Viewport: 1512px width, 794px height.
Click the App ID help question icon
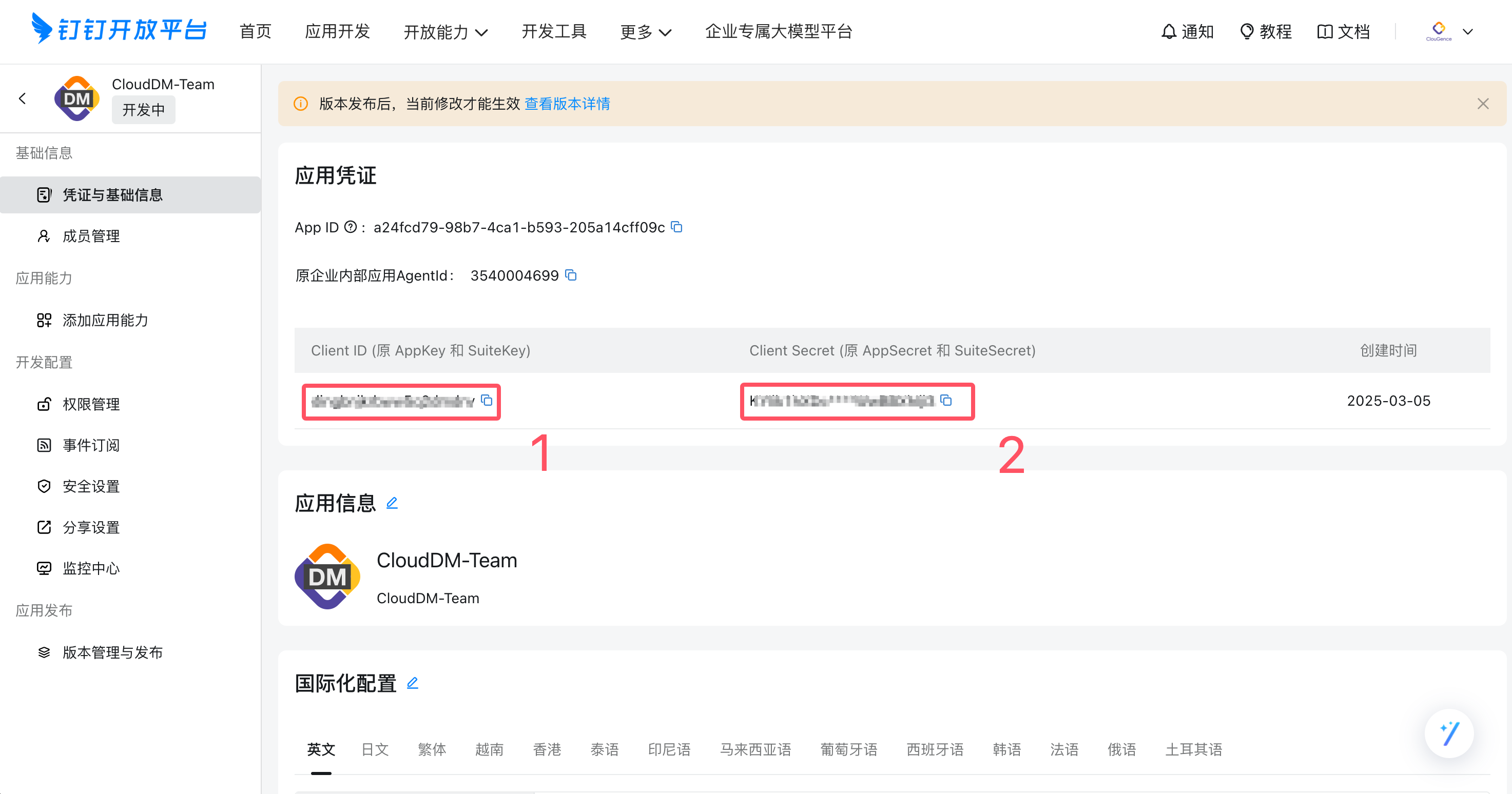(351, 227)
